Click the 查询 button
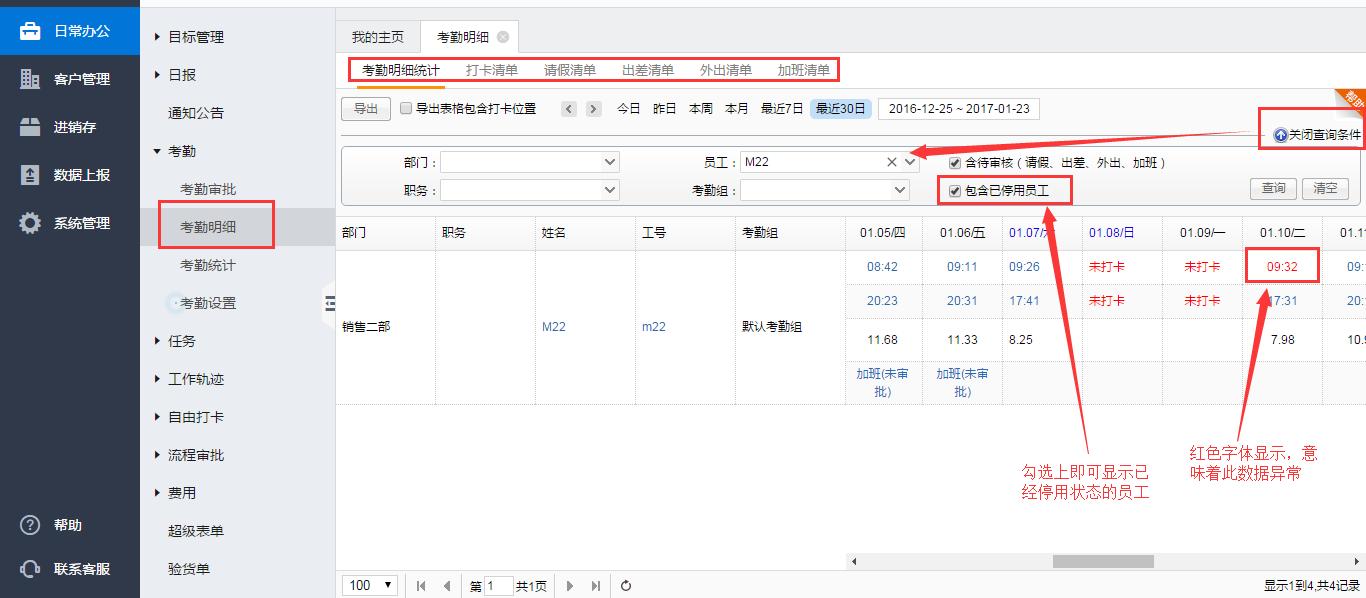The height and width of the screenshot is (598, 1366). click(x=1273, y=188)
